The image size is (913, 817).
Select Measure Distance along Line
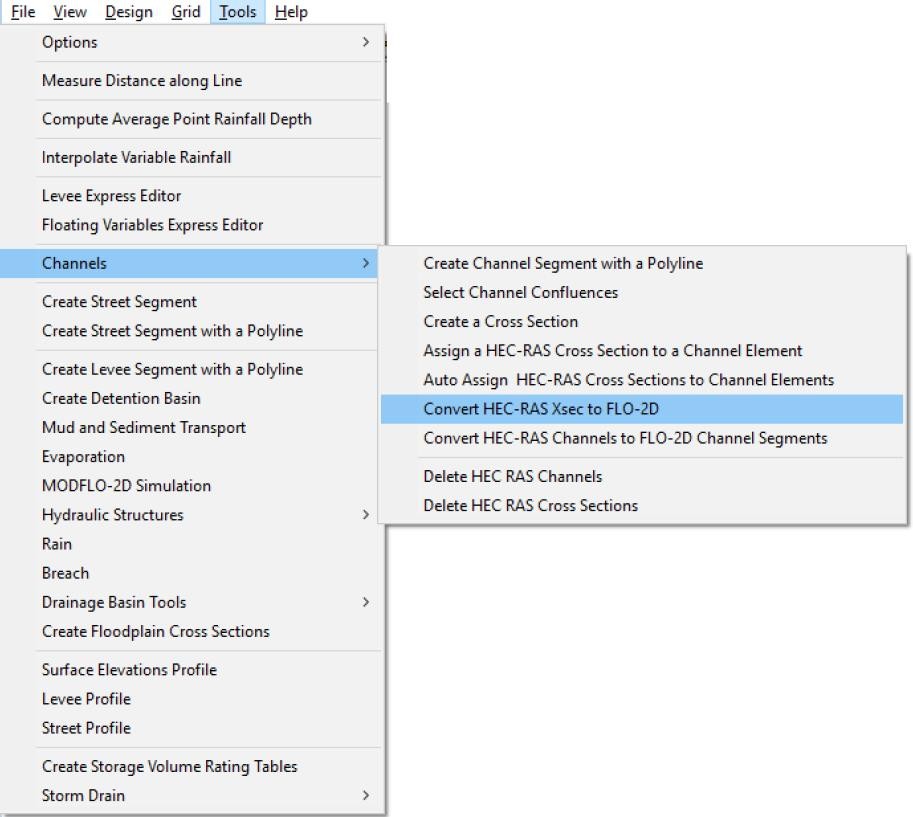142,81
